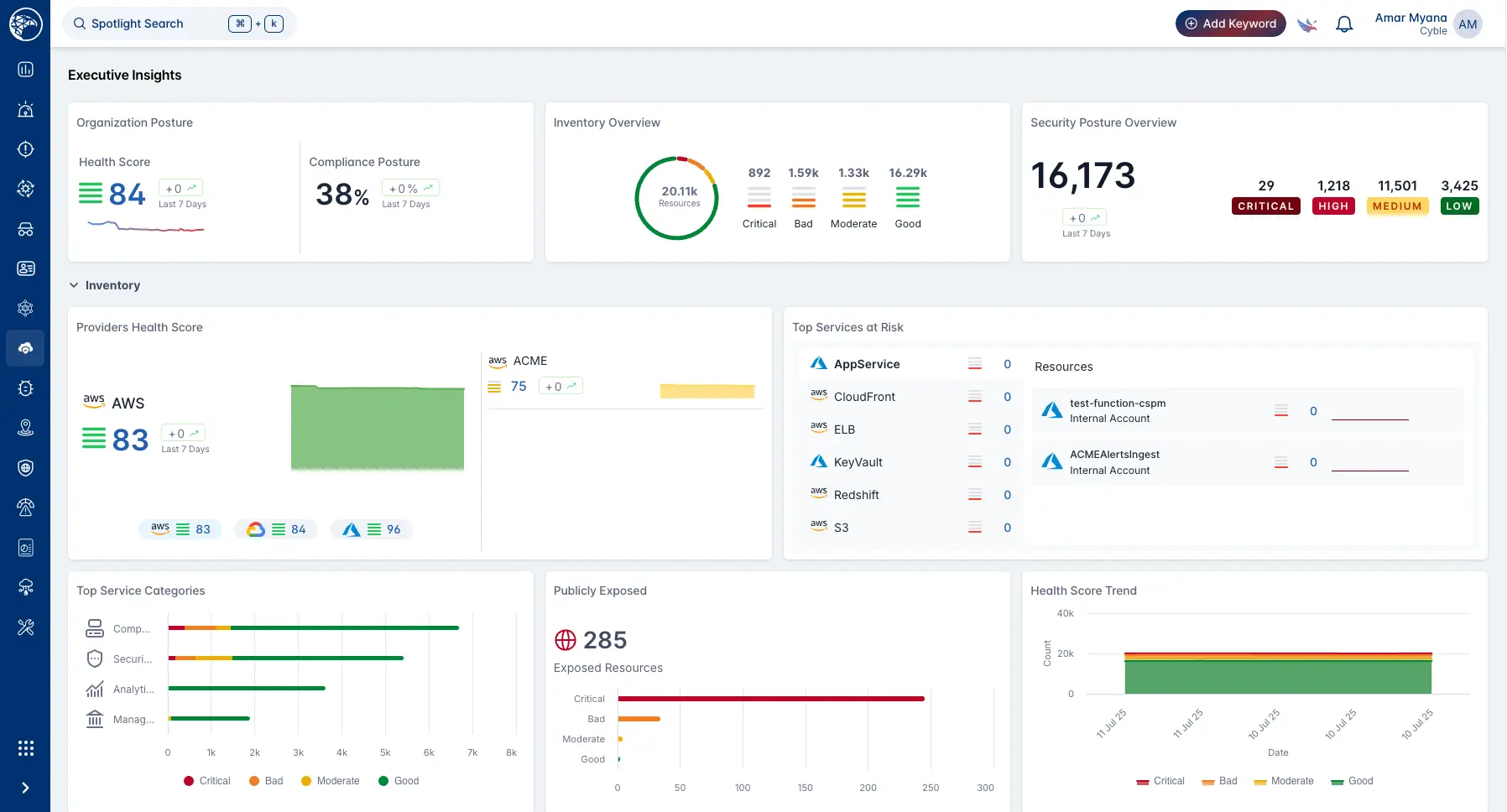
Task: Toggle Moderate legend in Top Service Categories
Action: [330, 781]
